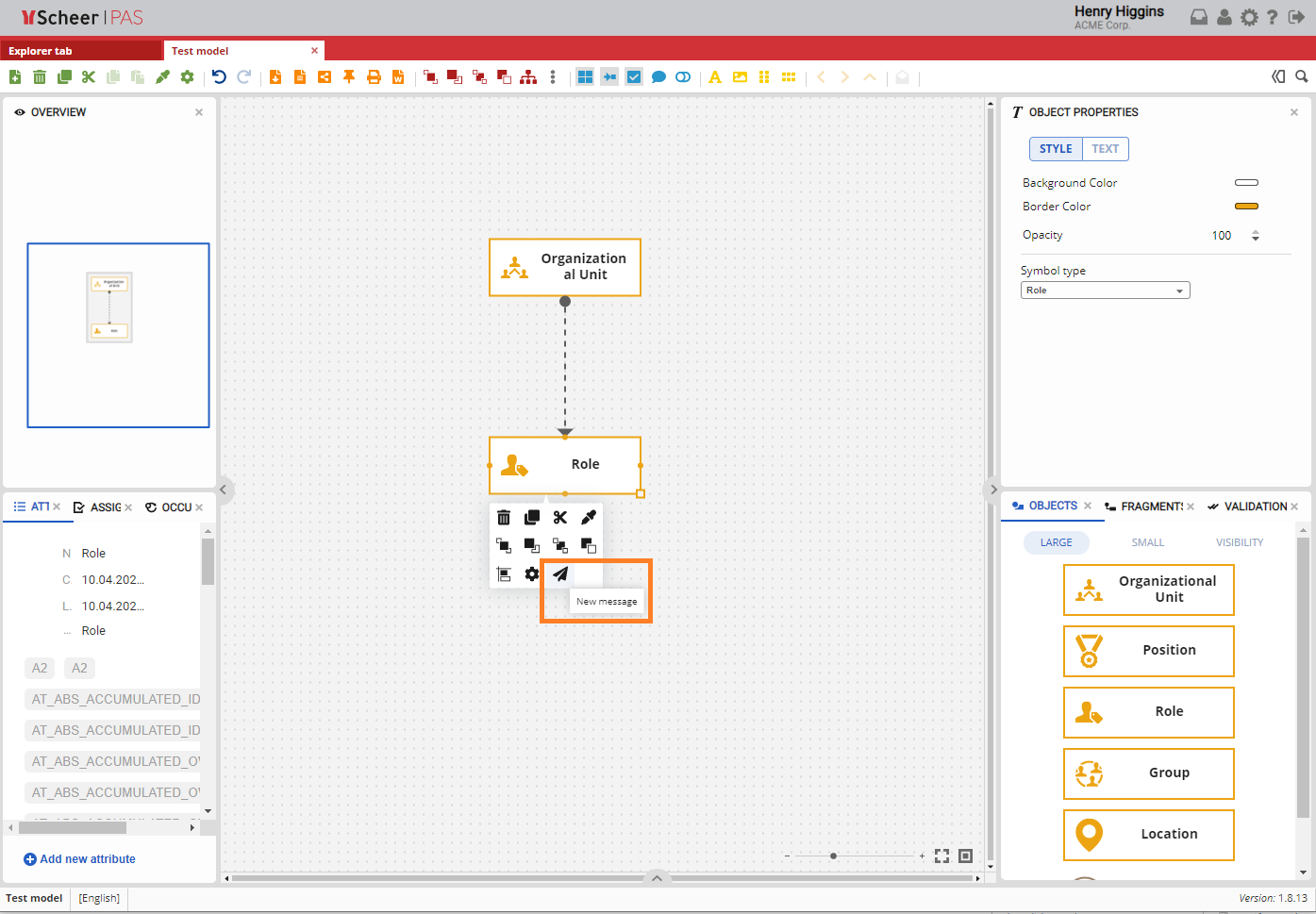
Task: Select the SMALL objects size option
Action: point(1147,542)
